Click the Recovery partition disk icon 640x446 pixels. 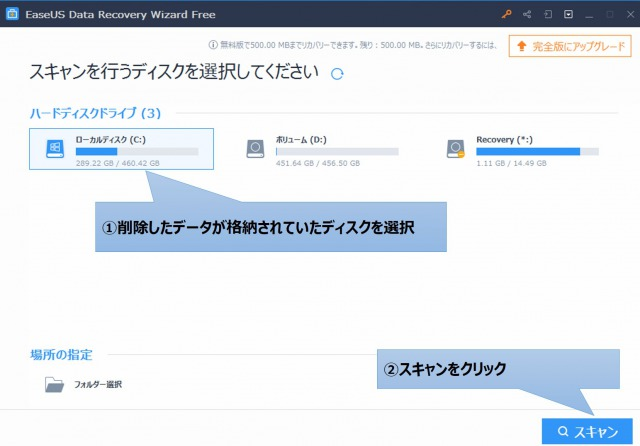coord(456,149)
